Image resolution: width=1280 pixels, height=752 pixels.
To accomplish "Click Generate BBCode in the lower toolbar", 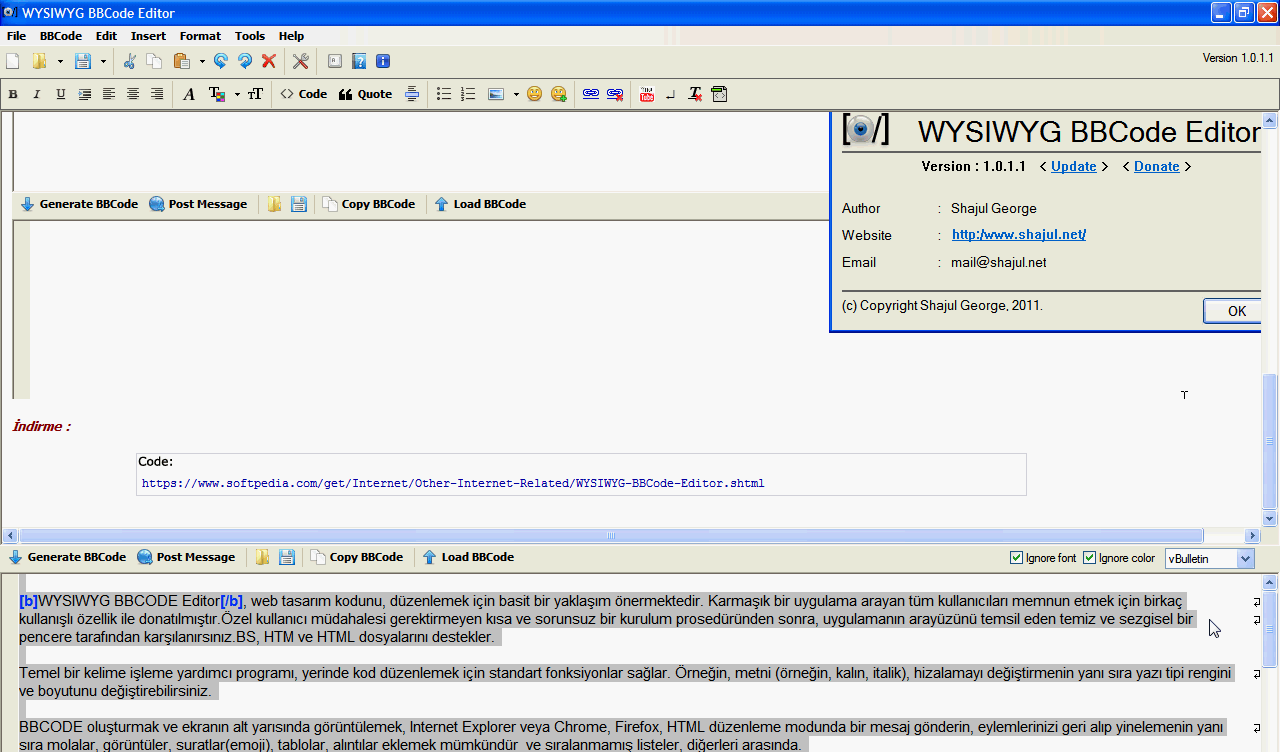I will [x=67, y=557].
